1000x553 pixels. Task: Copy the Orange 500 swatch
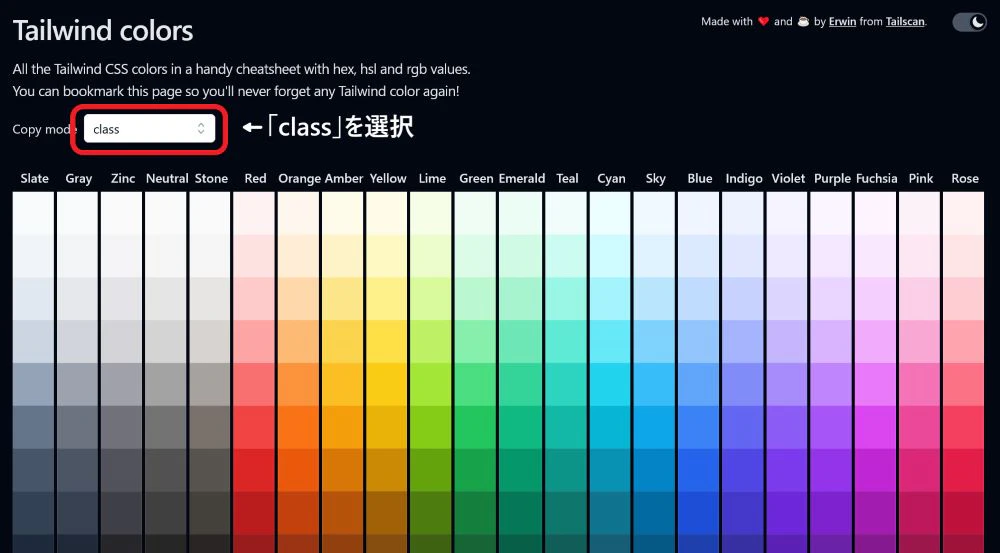[x=298, y=427]
